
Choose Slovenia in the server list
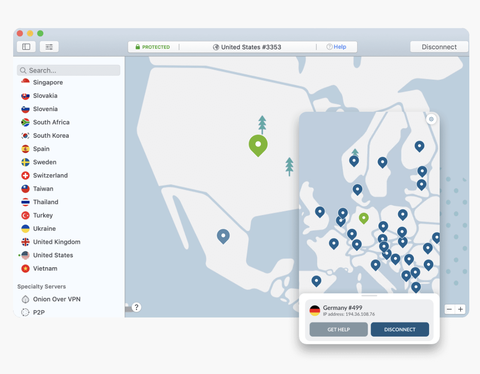tap(45, 109)
